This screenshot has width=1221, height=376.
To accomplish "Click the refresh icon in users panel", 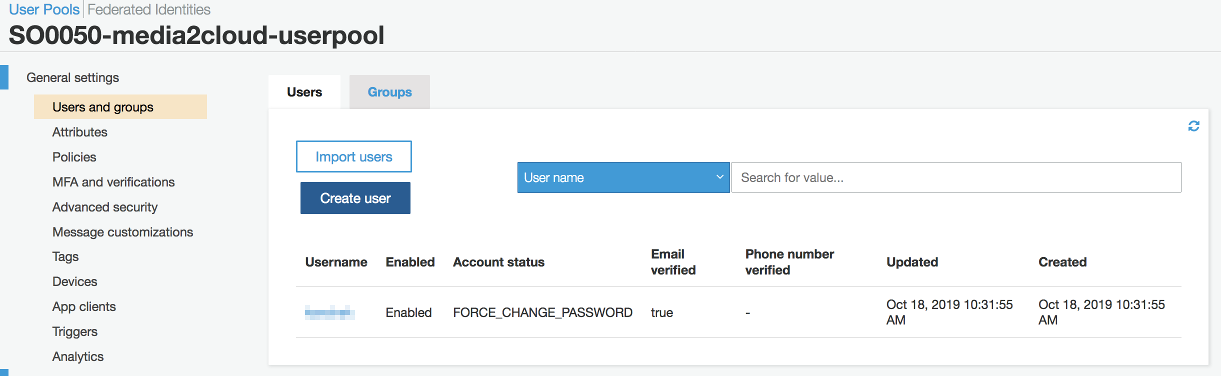I will click(1193, 126).
